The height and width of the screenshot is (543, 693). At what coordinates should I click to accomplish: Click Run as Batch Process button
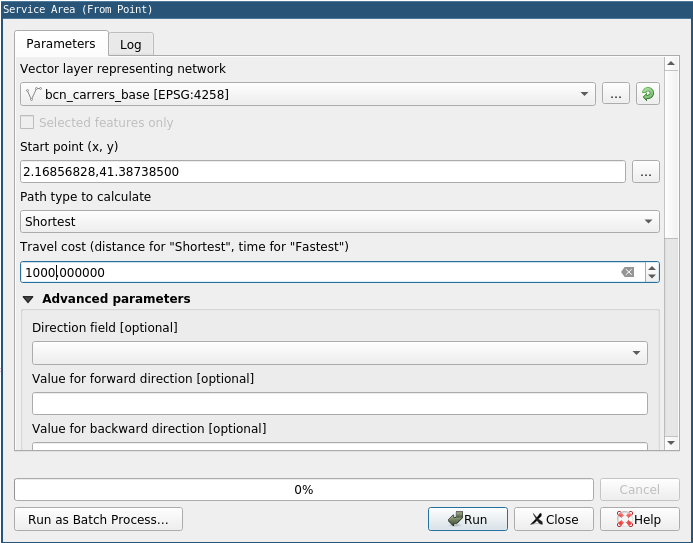point(98,519)
